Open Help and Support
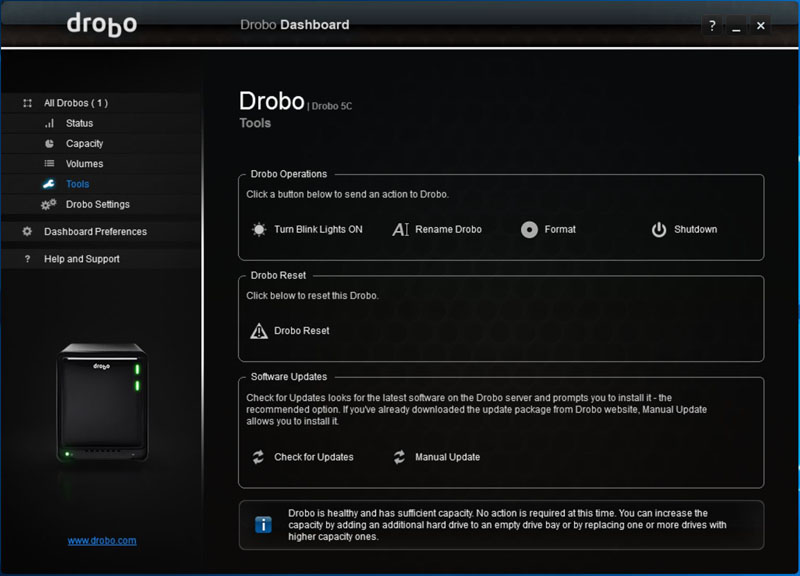This screenshot has height=576, width=800. (x=82, y=259)
